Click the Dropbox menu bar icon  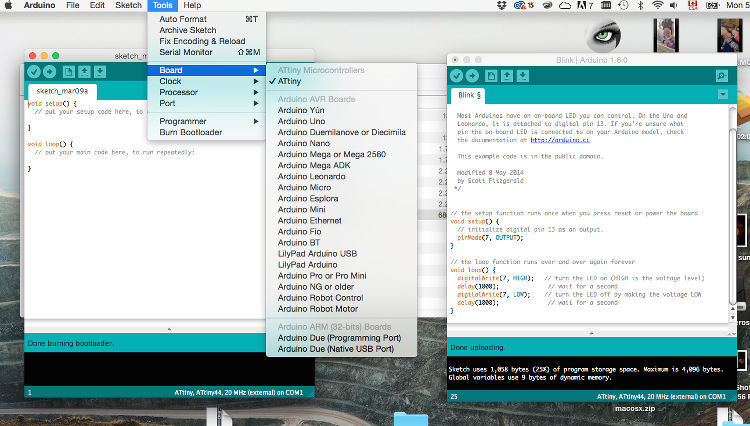tap(502, 5)
